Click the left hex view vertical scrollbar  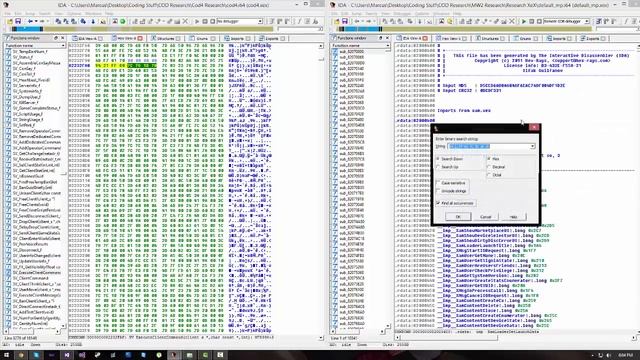[321, 190]
